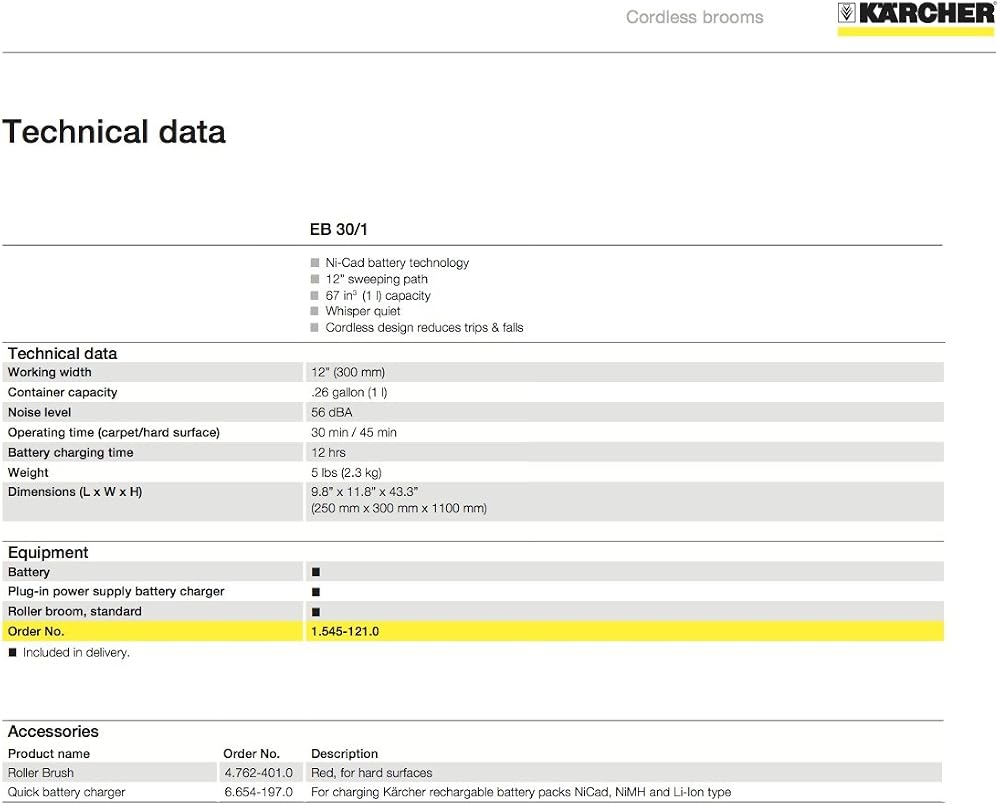Click the 'Description' column header
Screen dimensions: 1000x805
(x=344, y=754)
